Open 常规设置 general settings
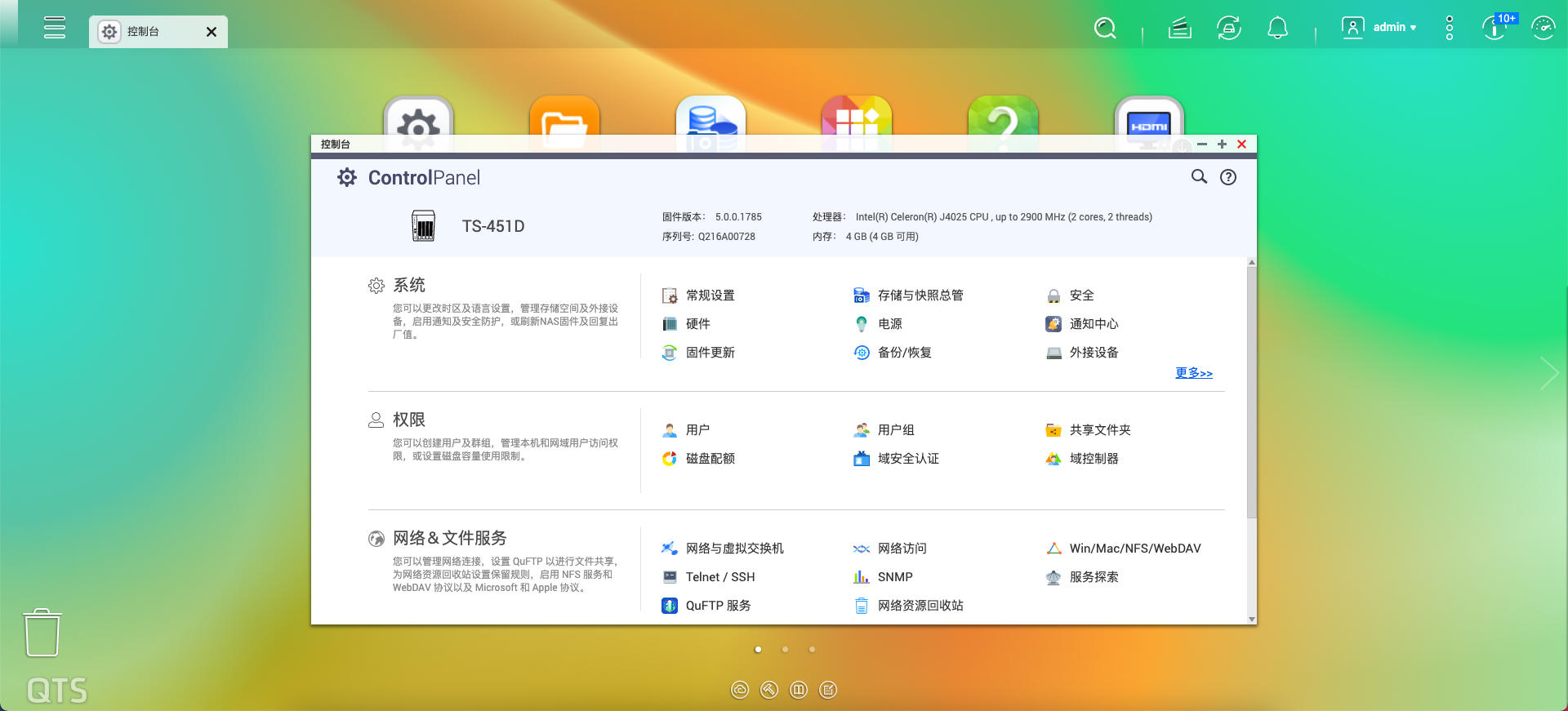Screen dimensions: 1568x711 pyautogui.click(x=698, y=296)
